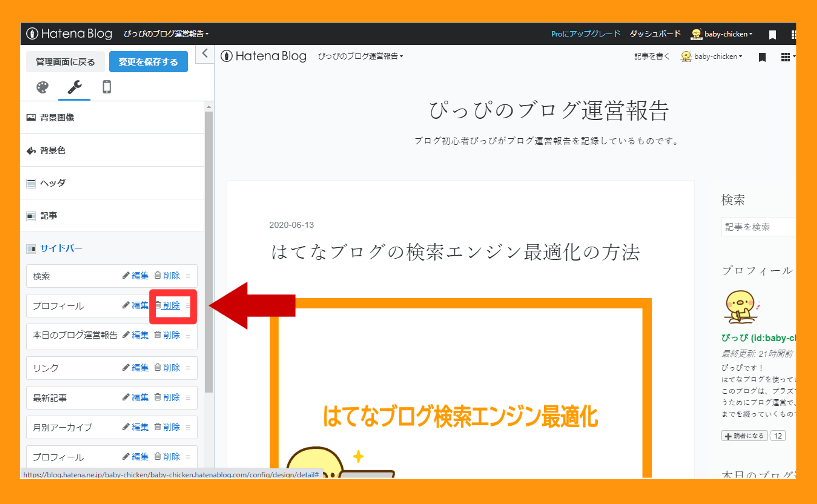Screen dimensions: 817x504
Task: Open the grid apps icon in preview header
Action: (785, 57)
